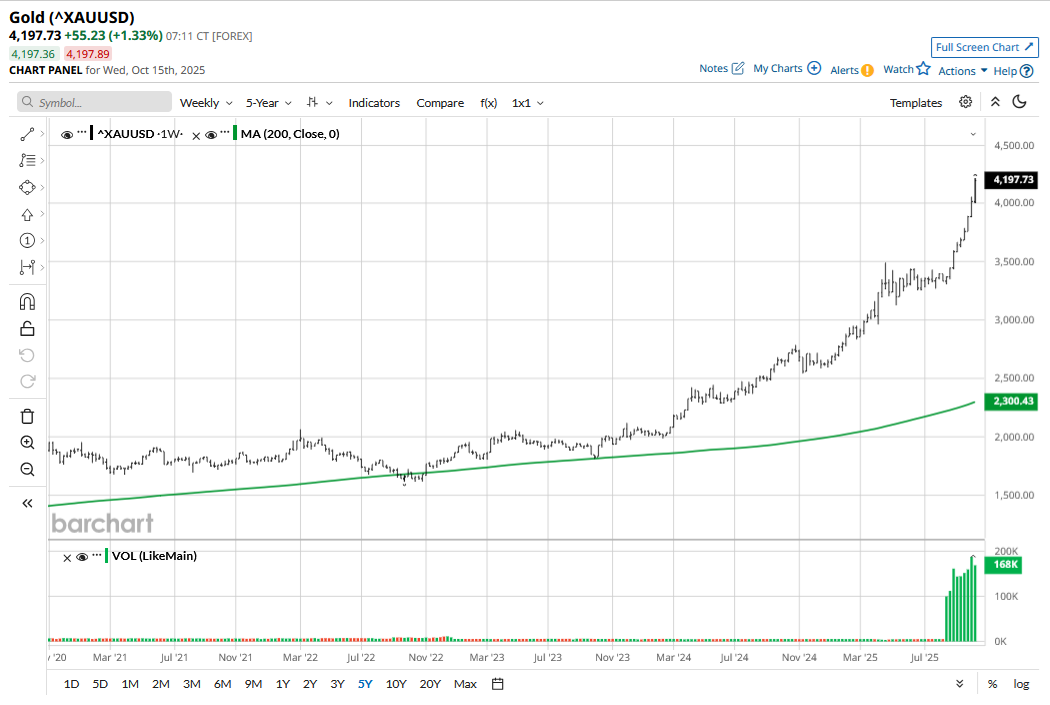Toggle log scale on the chart
The width and height of the screenshot is (1050, 705).
point(1021,684)
